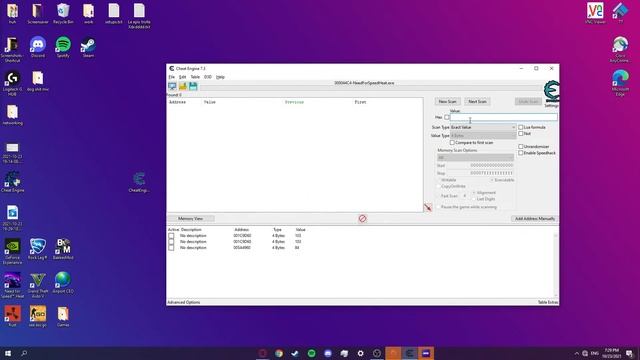Open the Steam desktop shortcut
Viewport: 640px width, 360px height.
[88, 47]
